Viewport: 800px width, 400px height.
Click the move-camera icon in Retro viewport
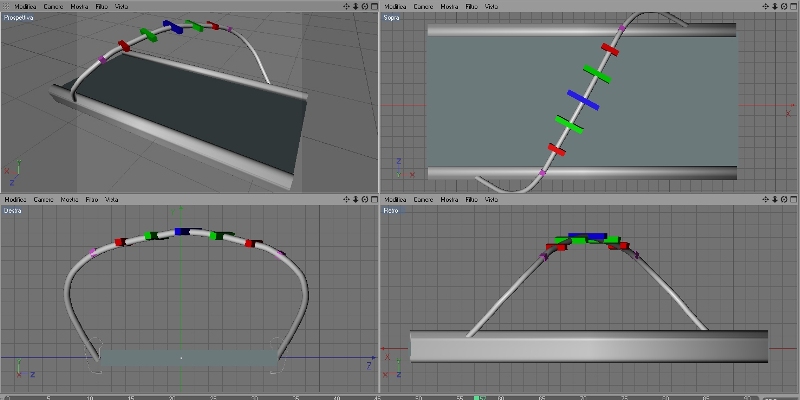coord(765,199)
